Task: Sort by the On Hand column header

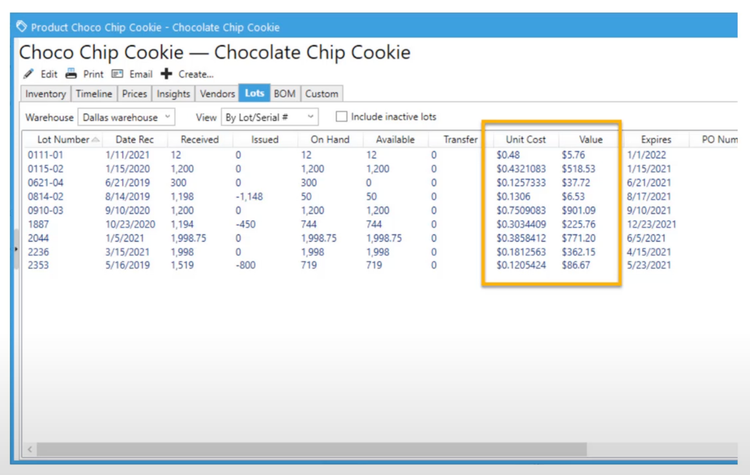Action: click(330, 140)
